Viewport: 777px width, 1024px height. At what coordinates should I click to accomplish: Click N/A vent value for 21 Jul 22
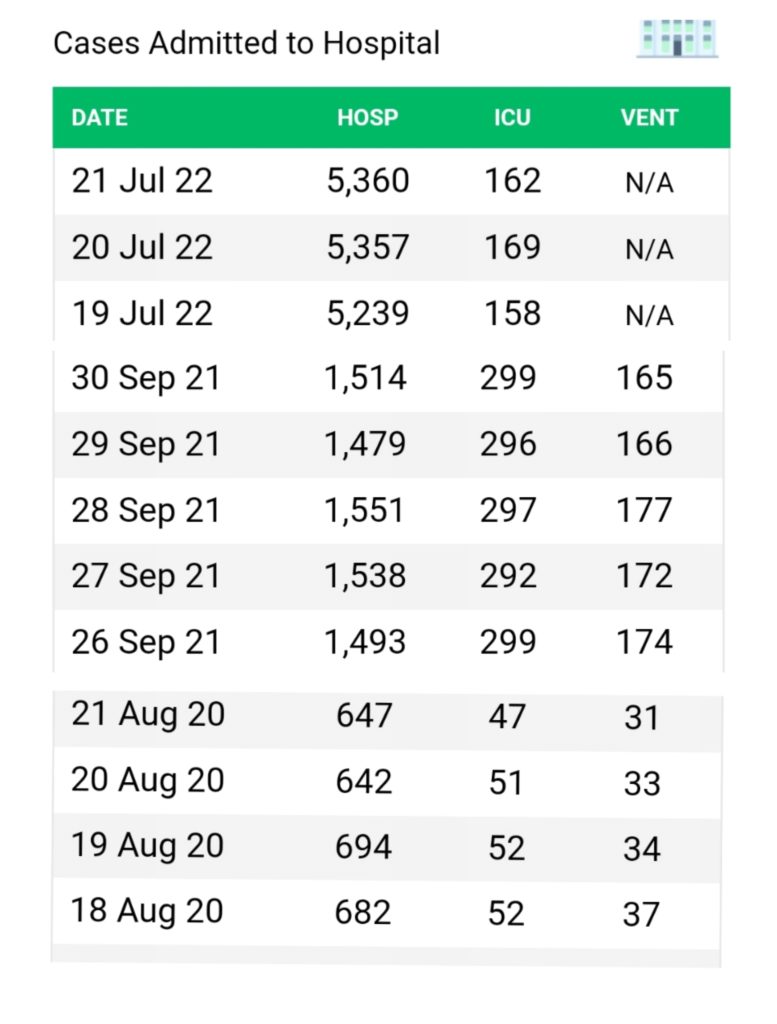(649, 184)
